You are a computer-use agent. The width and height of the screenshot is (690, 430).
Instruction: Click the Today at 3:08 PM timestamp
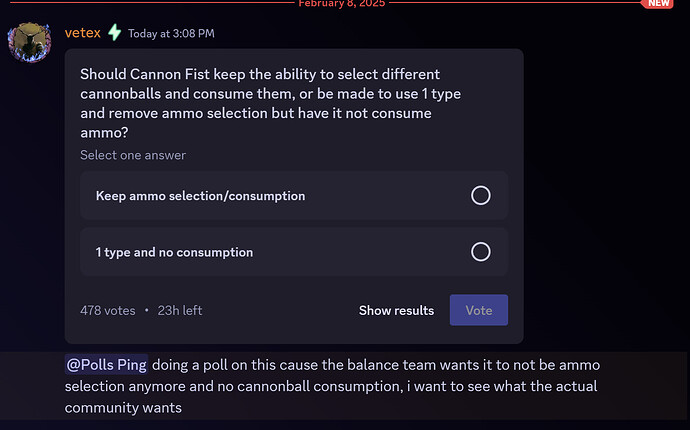[171, 34]
